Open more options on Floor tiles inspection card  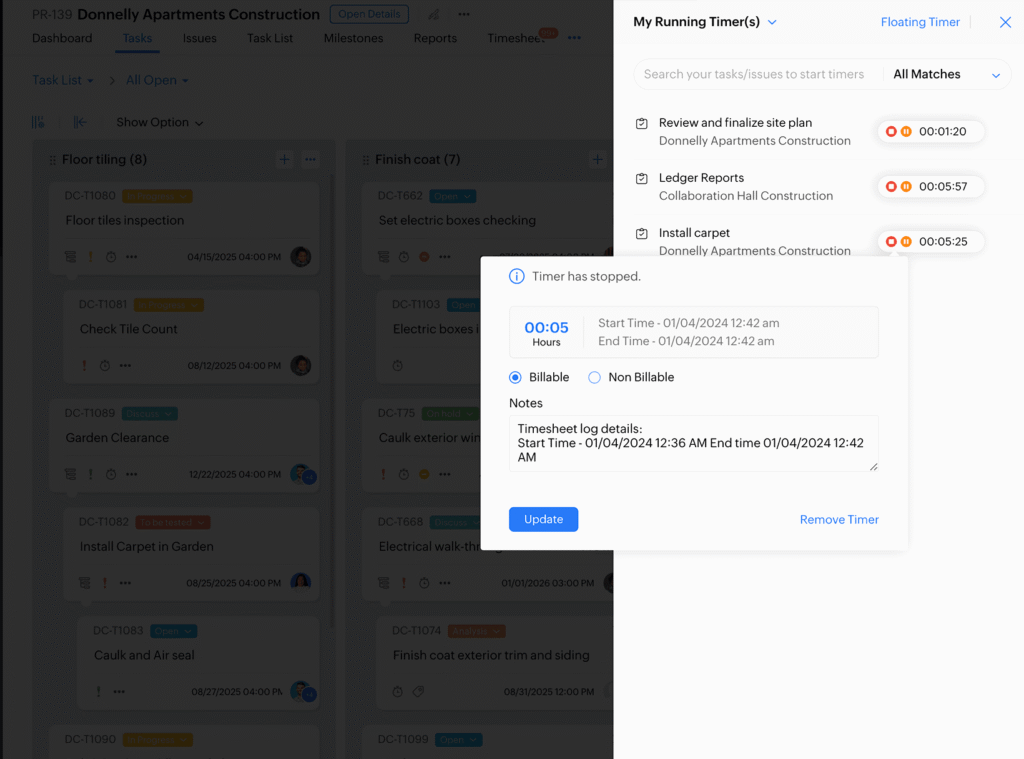click(x=130, y=256)
